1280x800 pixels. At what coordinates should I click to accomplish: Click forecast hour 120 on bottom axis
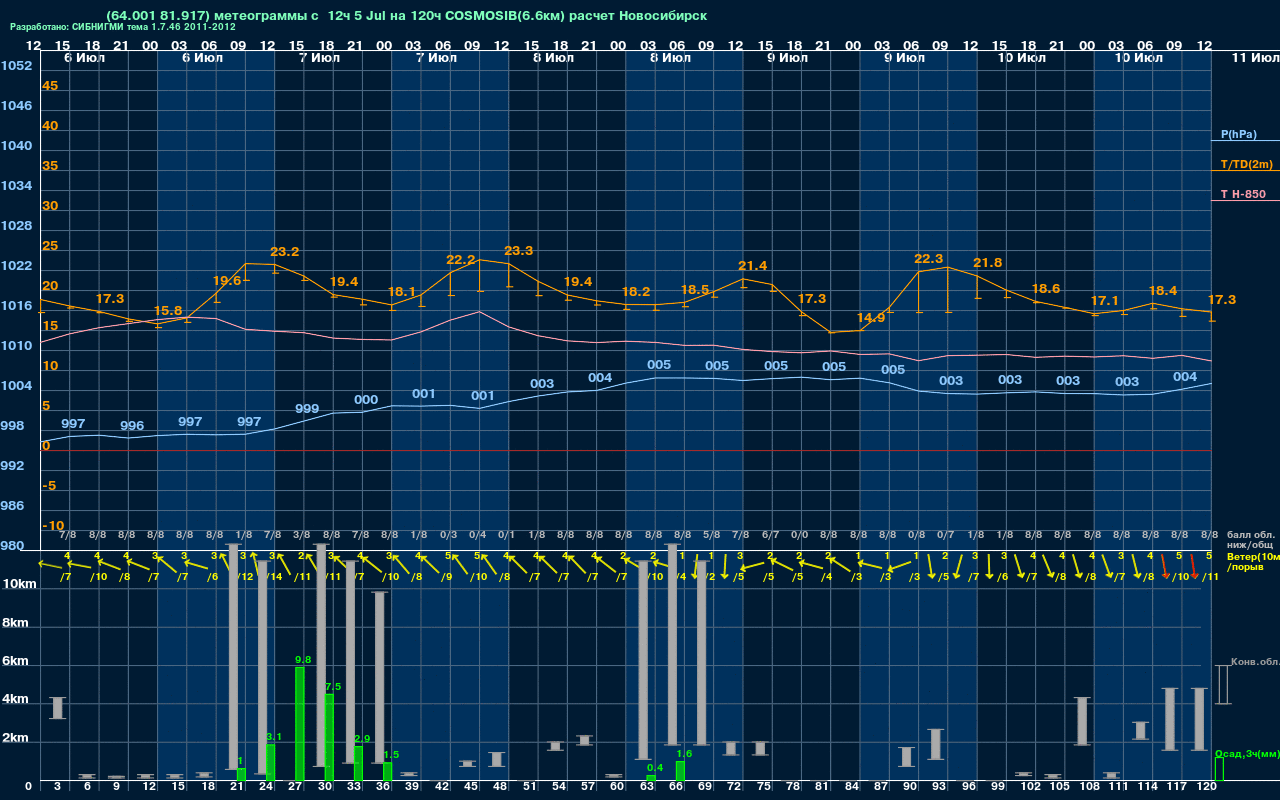[1207, 787]
